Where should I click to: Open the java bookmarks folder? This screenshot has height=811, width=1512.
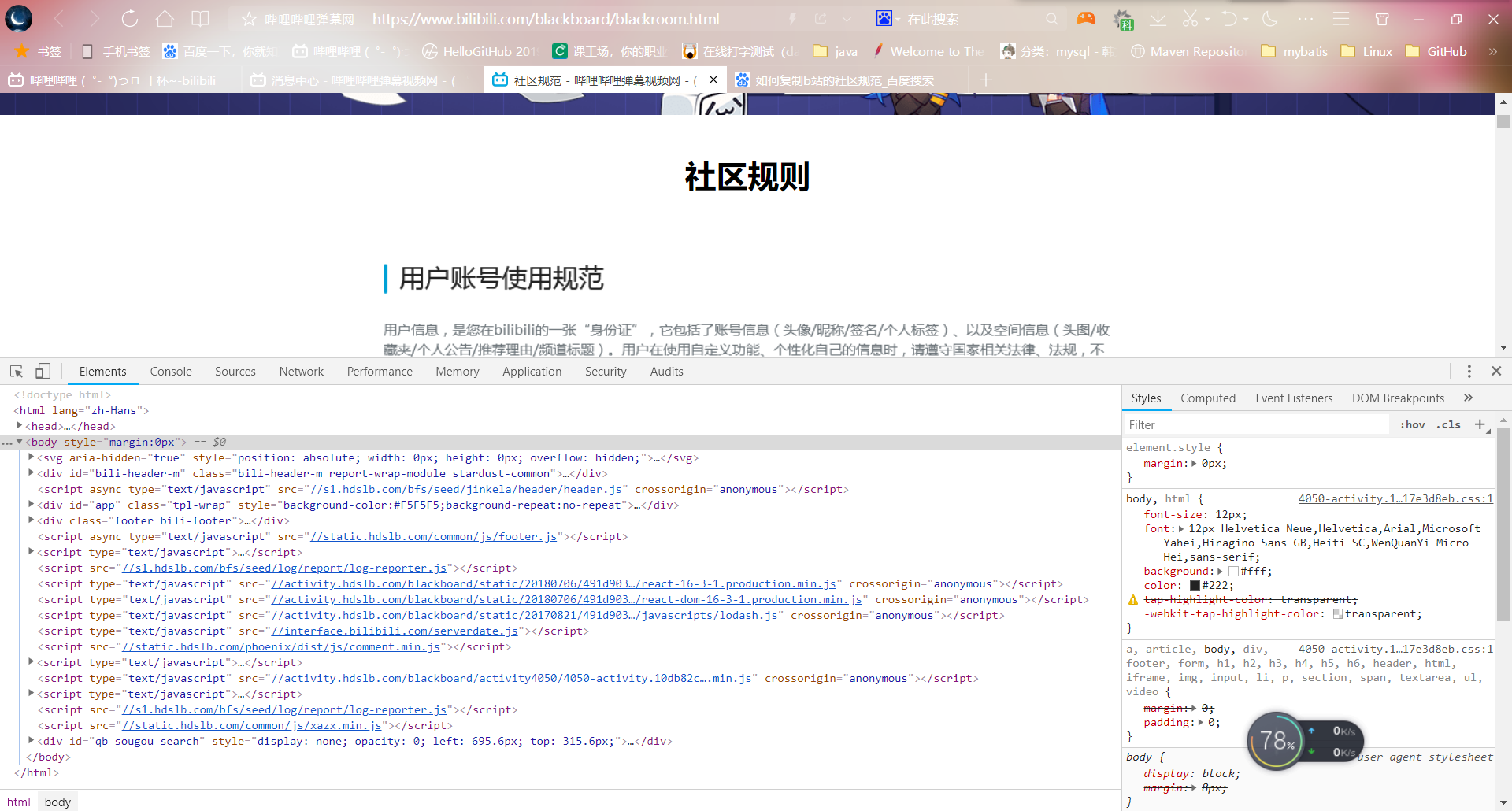click(835, 51)
